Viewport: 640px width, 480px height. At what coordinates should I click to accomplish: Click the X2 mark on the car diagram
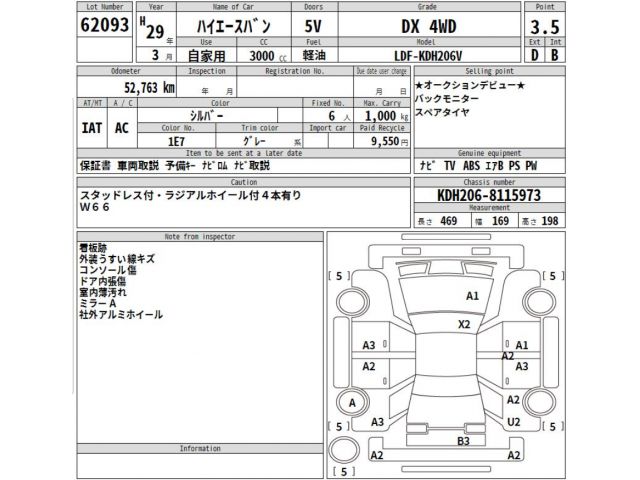[x=464, y=324]
